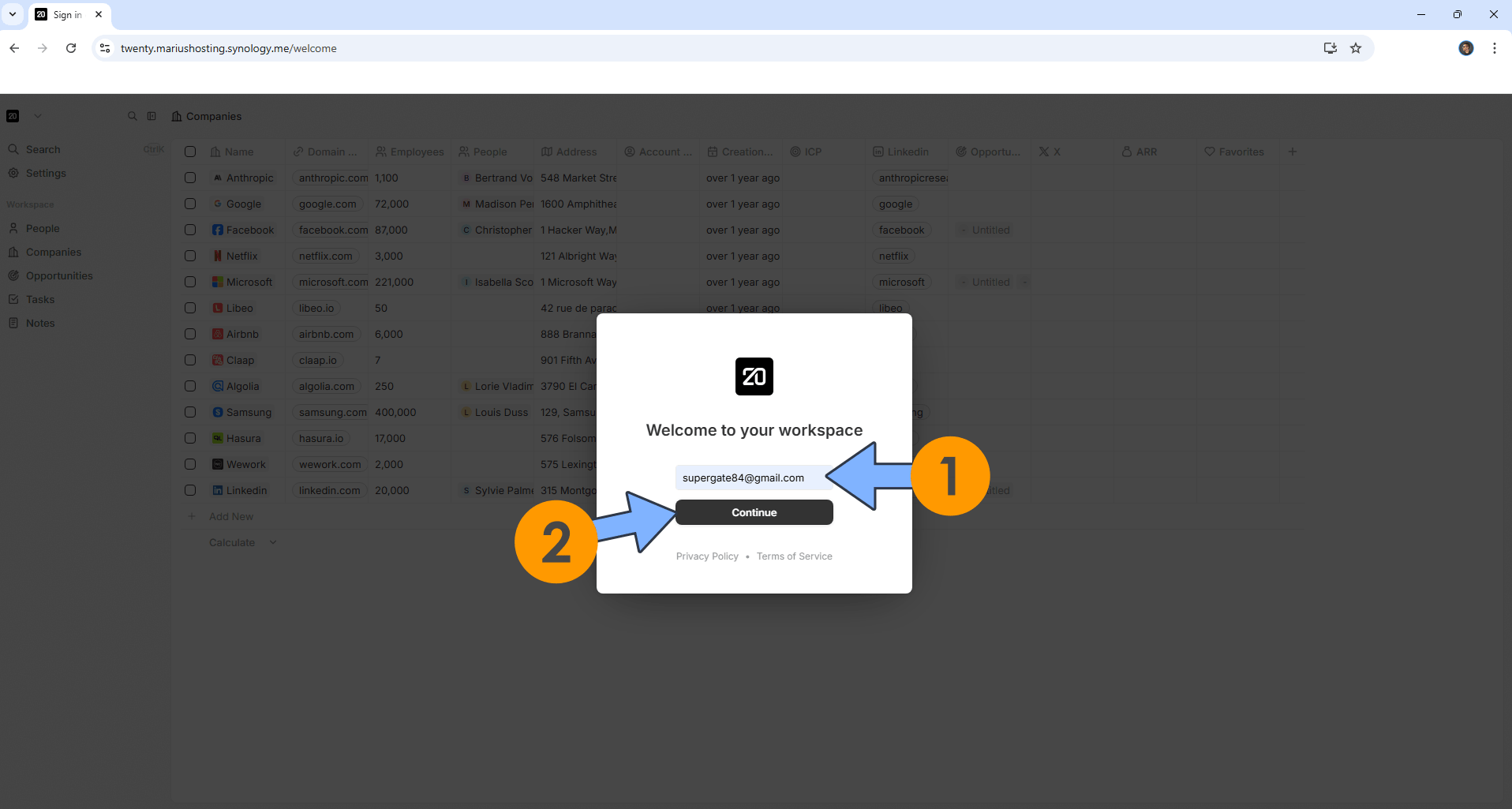Open the Chrome profile avatar
This screenshot has height=809, width=1512.
click(x=1465, y=48)
